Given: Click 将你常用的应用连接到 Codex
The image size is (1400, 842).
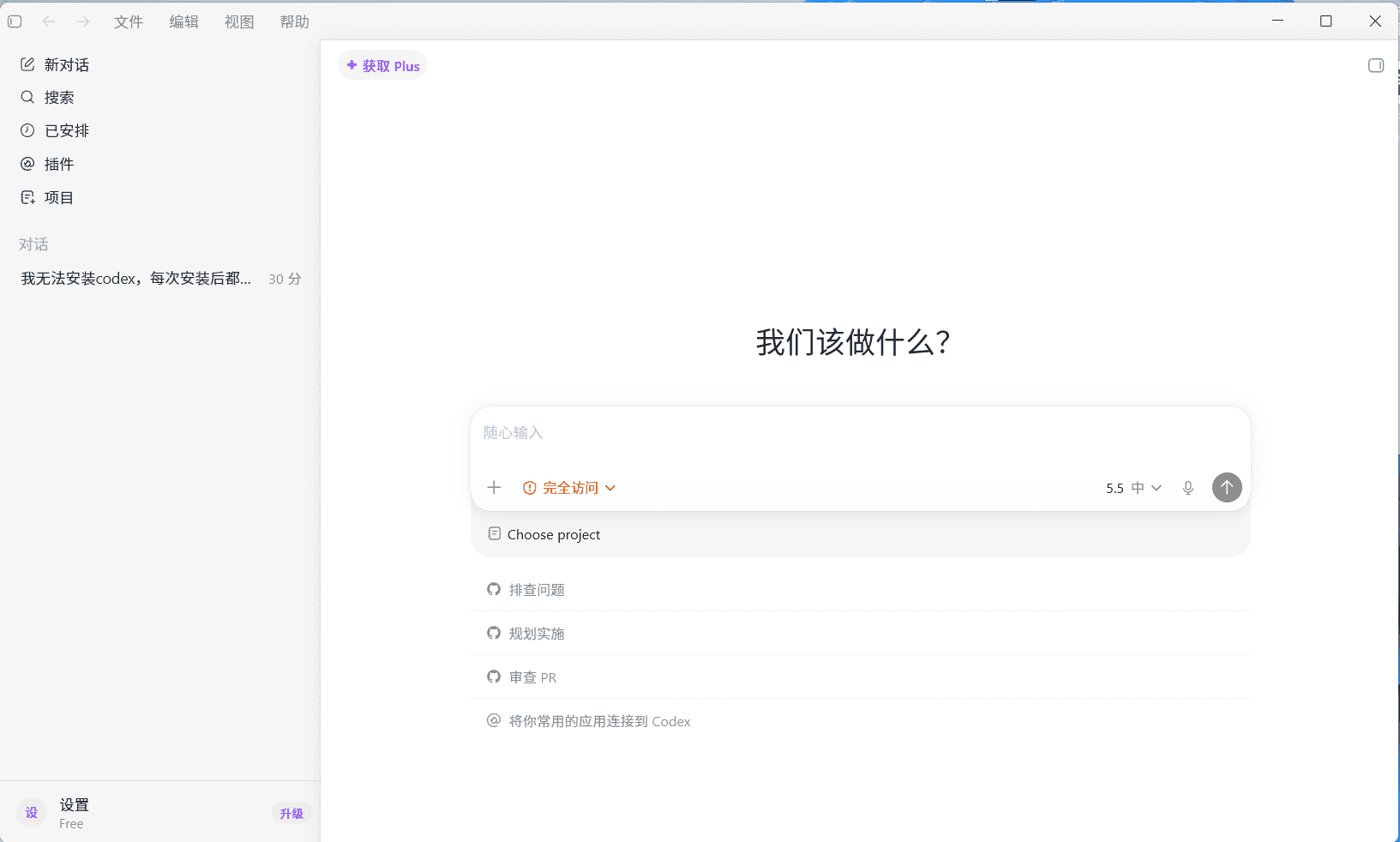Looking at the screenshot, I should (860, 721).
